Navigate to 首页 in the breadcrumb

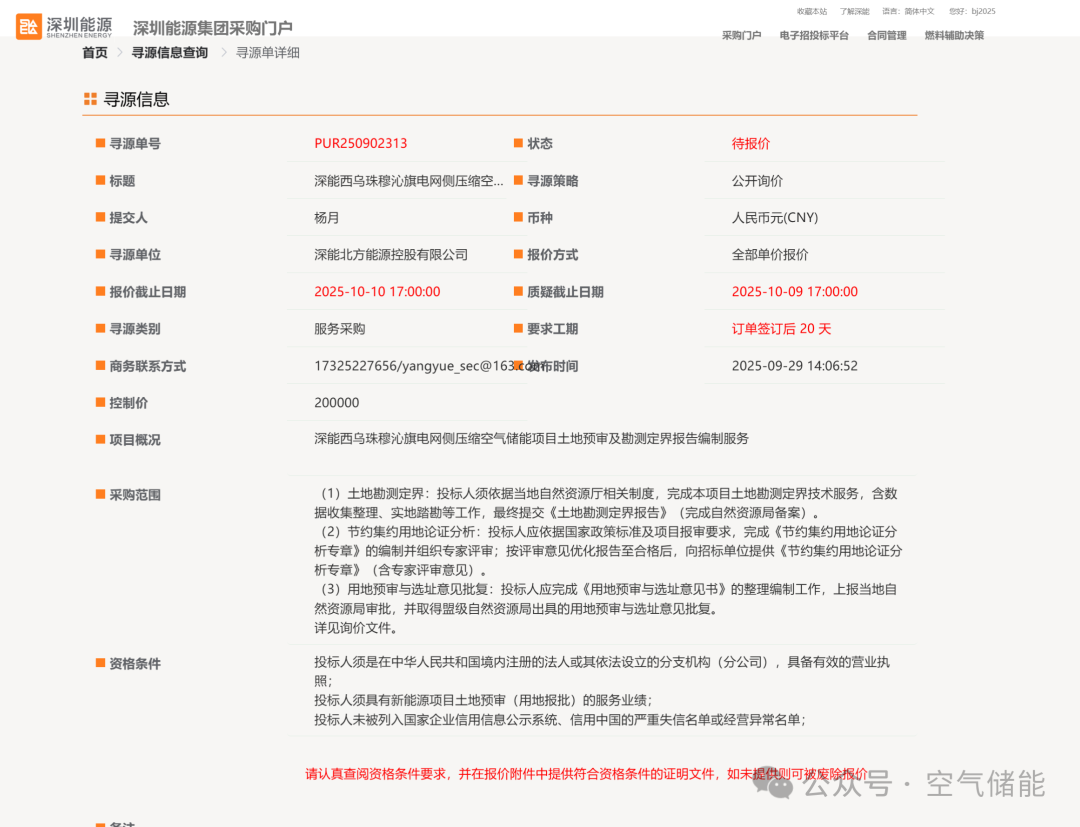(95, 53)
